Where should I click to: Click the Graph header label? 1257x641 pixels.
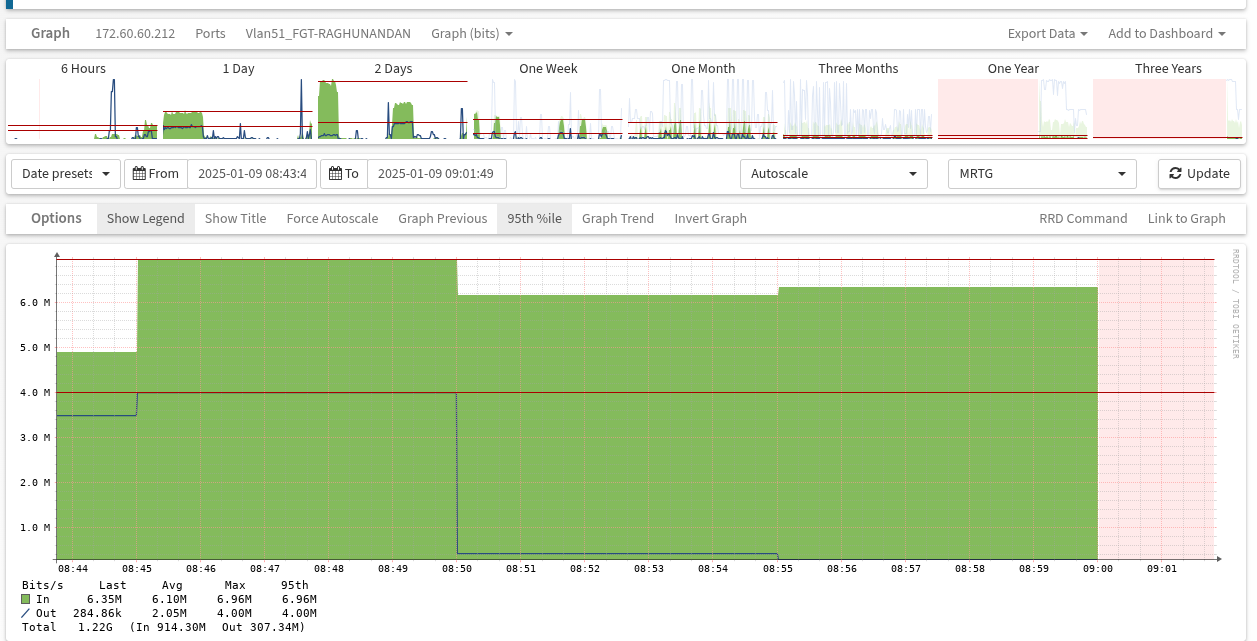pos(50,33)
